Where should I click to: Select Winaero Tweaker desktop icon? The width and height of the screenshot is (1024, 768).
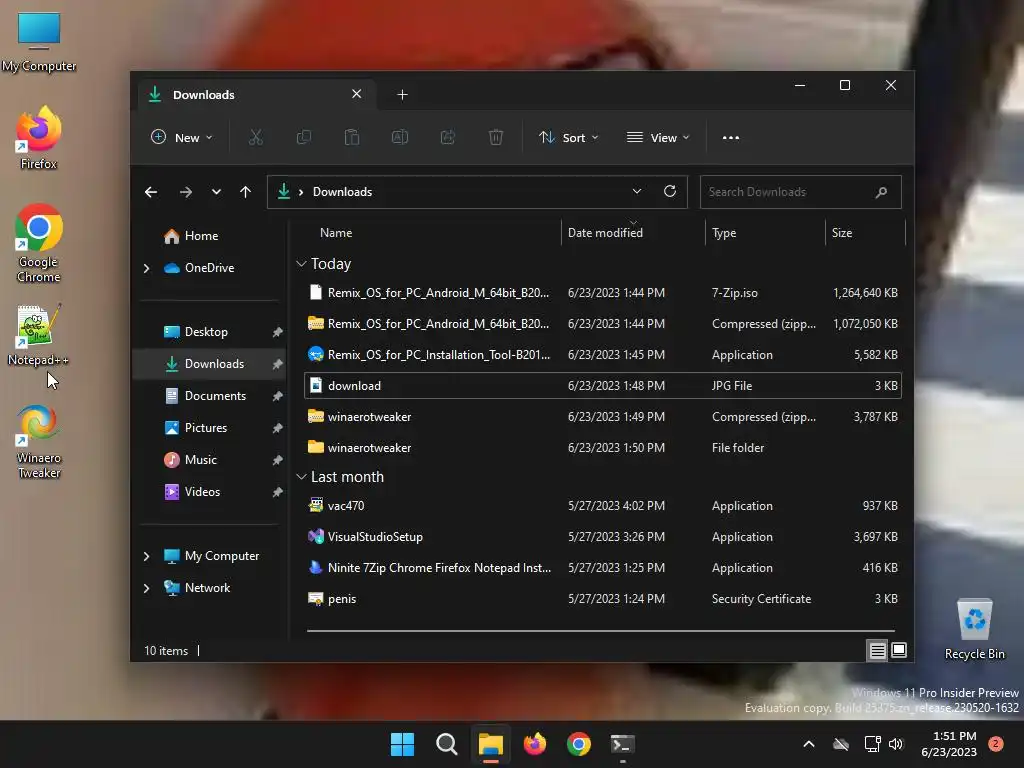tap(39, 441)
